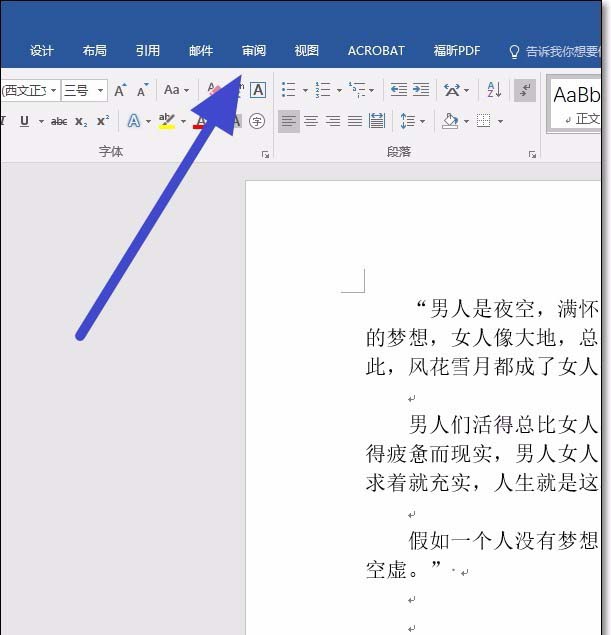Open the borders dropdown arrow

(x=500, y=121)
